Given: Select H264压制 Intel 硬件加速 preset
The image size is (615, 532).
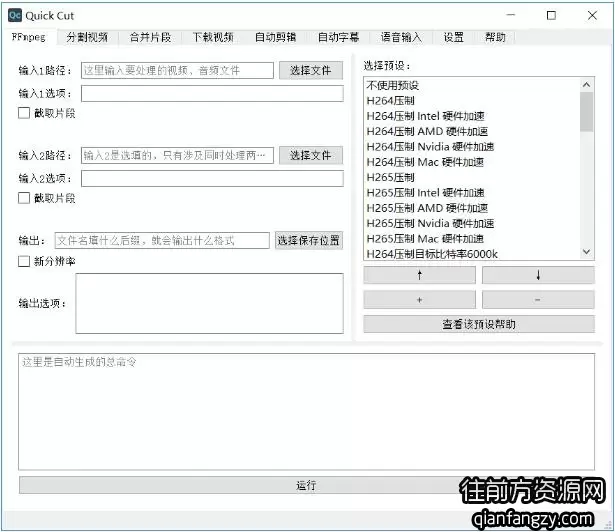Looking at the screenshot, I should pos(472,116).
